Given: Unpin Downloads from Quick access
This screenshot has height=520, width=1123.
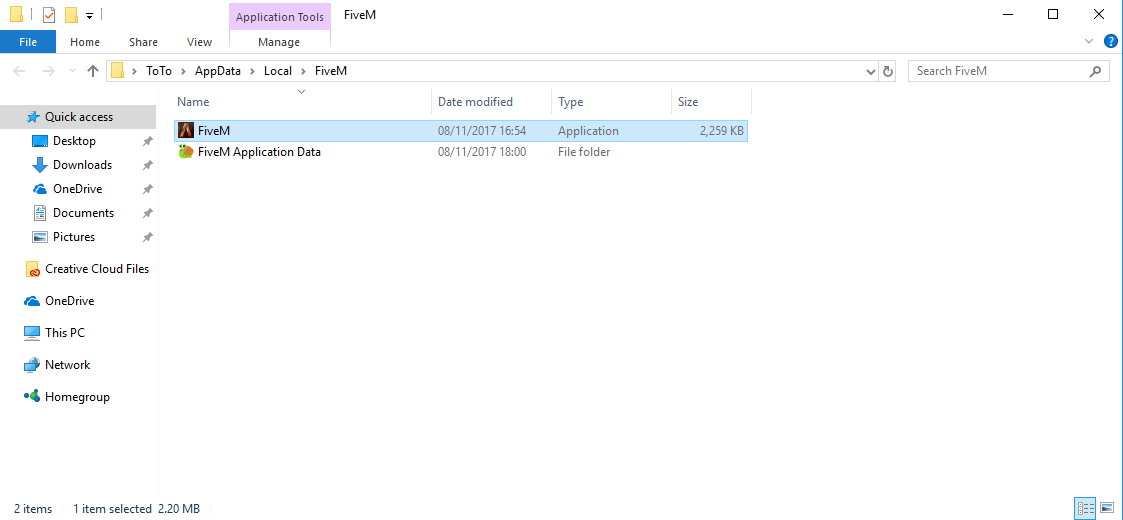Looking at the screenshot, I should point(147,165).
